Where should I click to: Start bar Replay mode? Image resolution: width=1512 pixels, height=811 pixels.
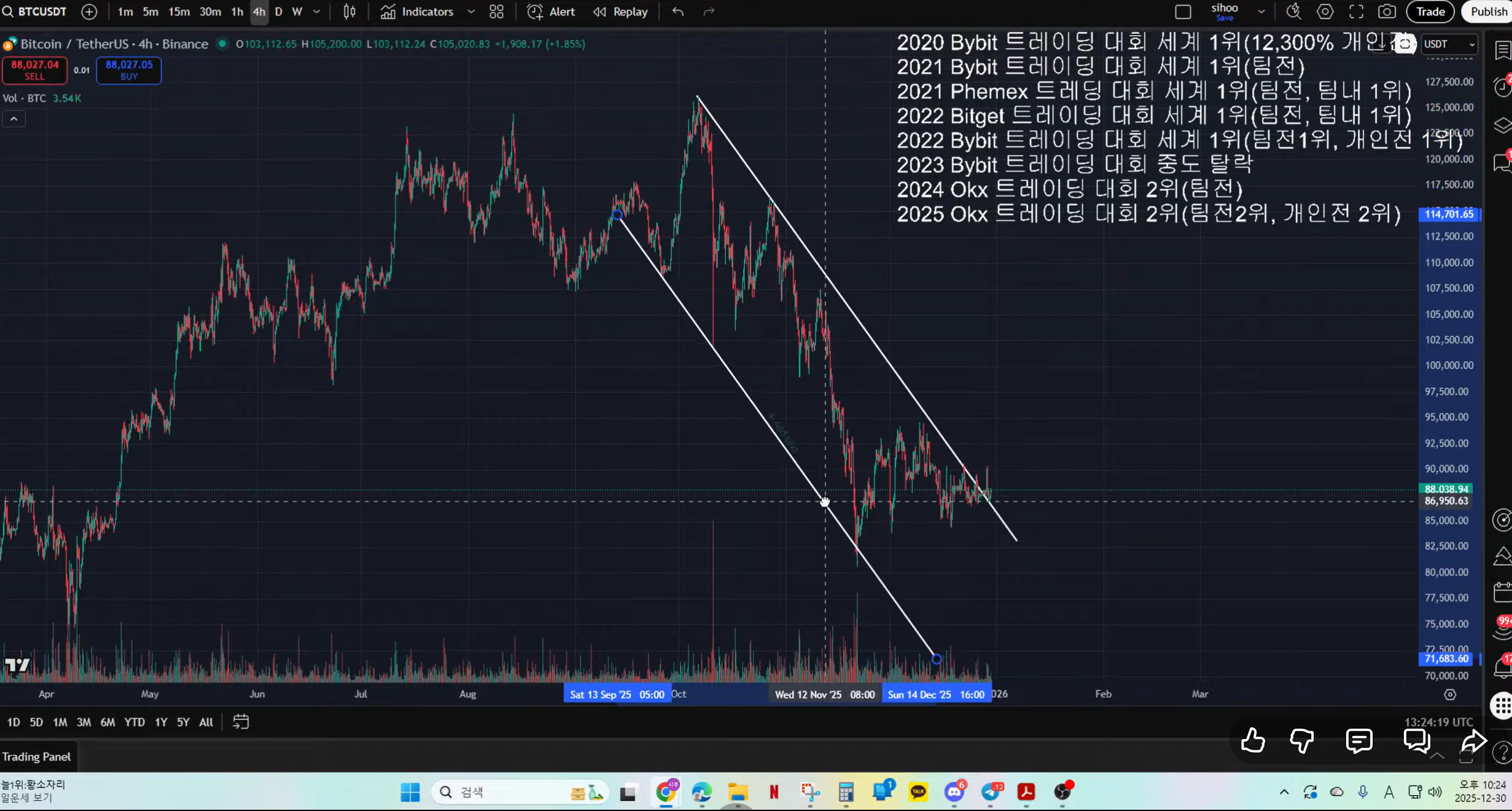(621, 12)
